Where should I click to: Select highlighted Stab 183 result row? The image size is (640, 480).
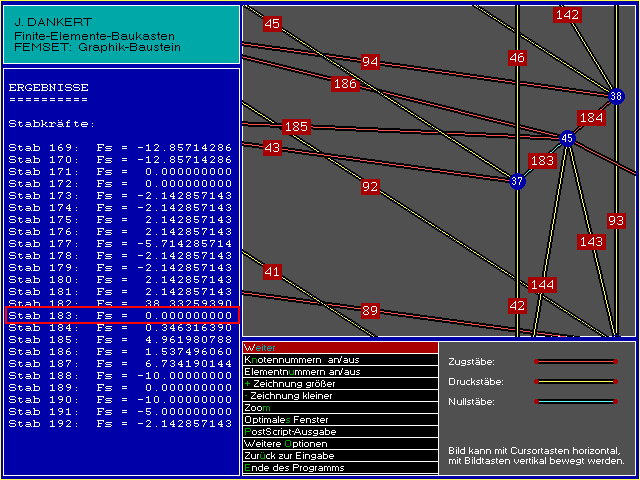pyautogui.click(x=121, y=316)
